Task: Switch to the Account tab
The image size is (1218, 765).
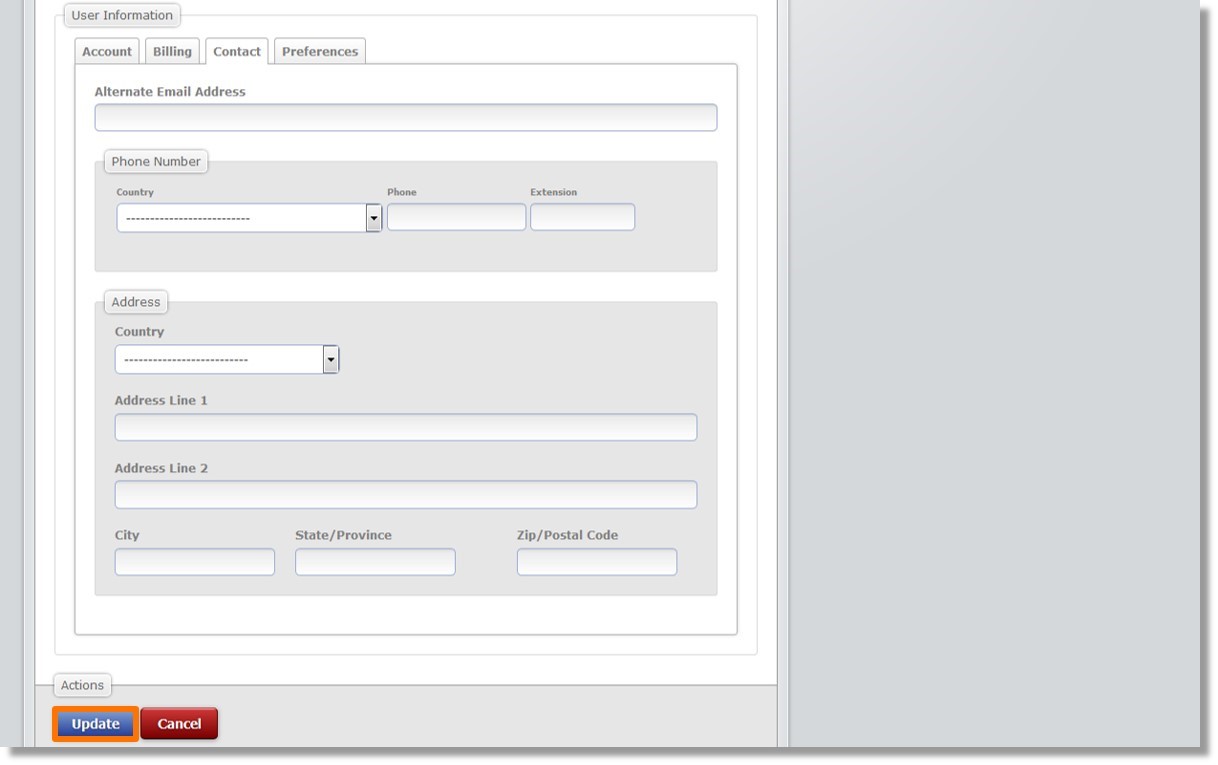Action: 107,51
